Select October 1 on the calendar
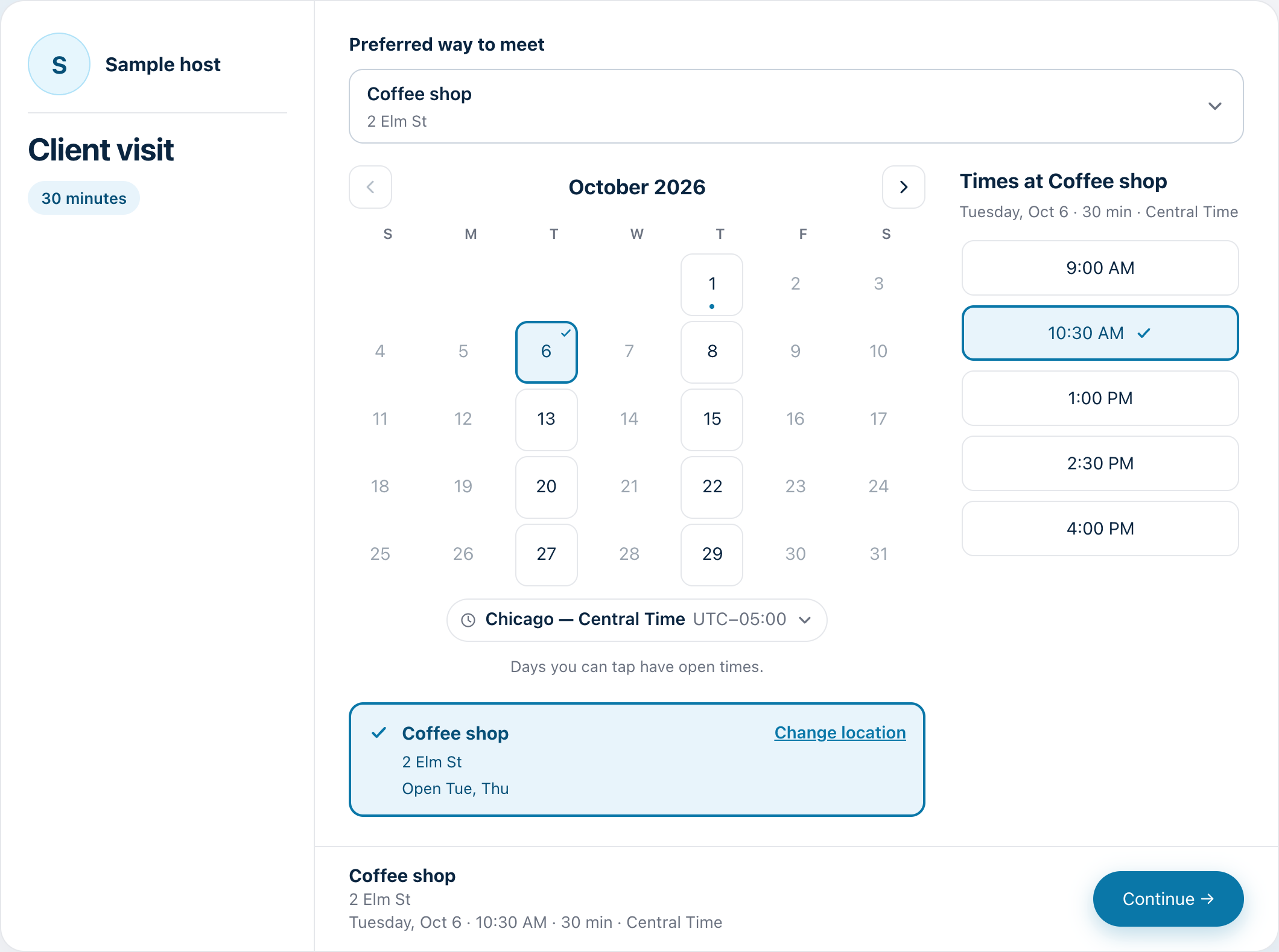 (x=712, y=285)
